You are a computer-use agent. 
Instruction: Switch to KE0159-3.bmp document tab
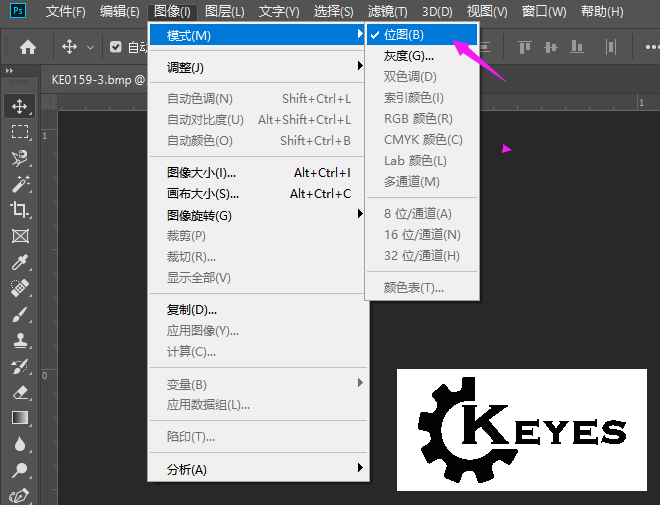(98, 80)
